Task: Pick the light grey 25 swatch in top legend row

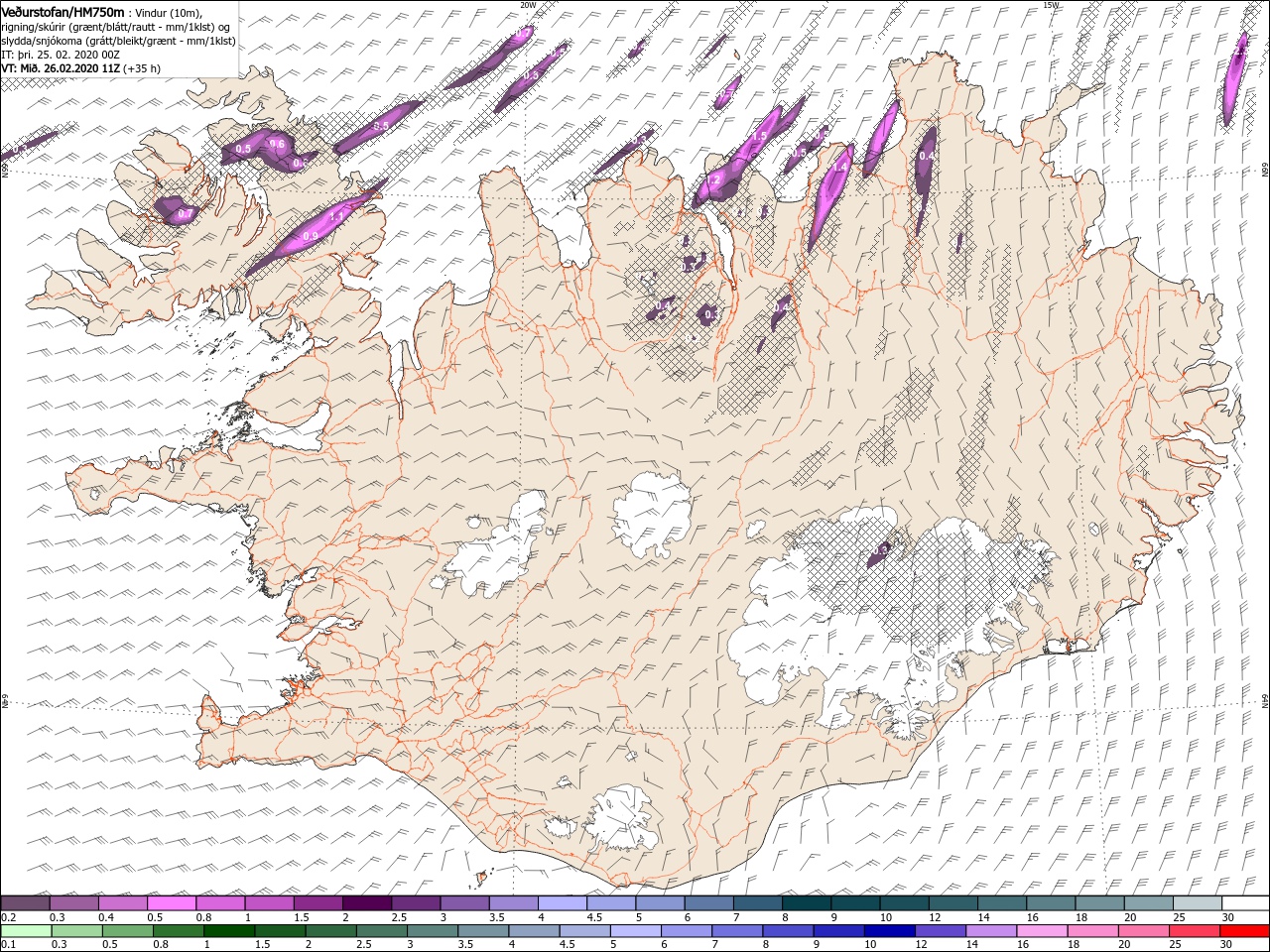Action: click(1196, 903)
